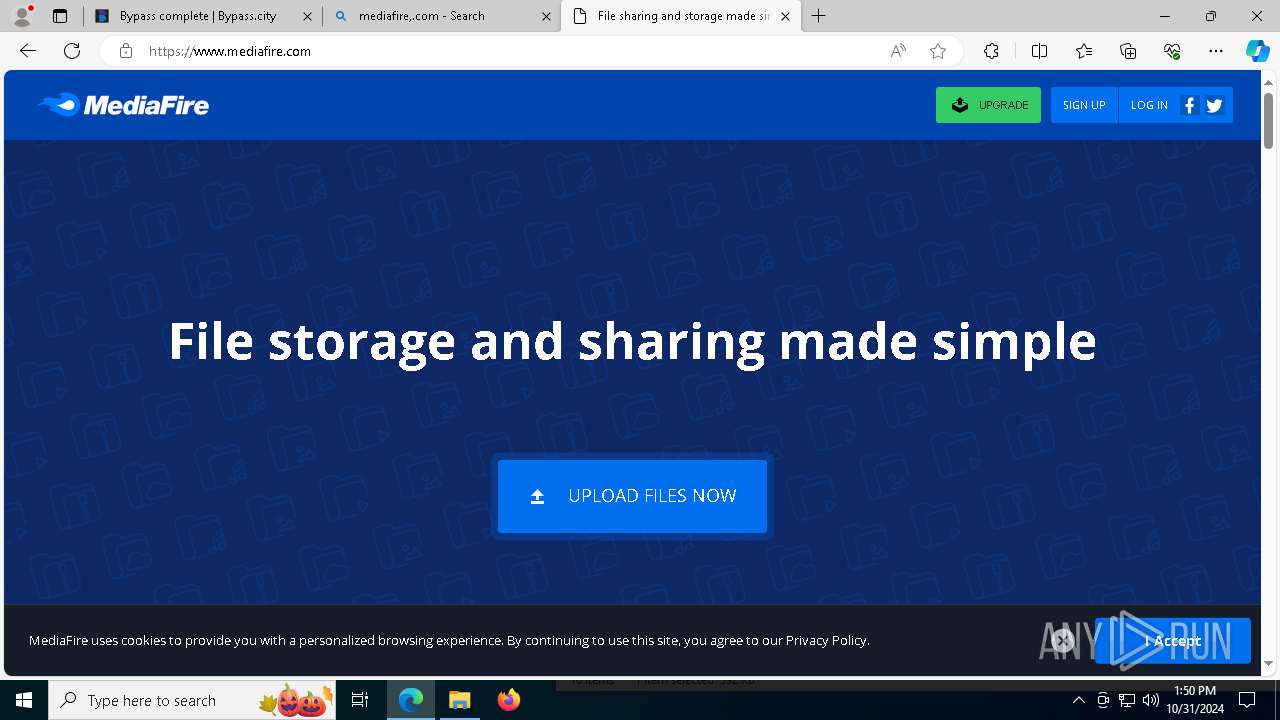Click Microsoft Edge taskbar icon
1280x720 pixels.
coord(411,700)
